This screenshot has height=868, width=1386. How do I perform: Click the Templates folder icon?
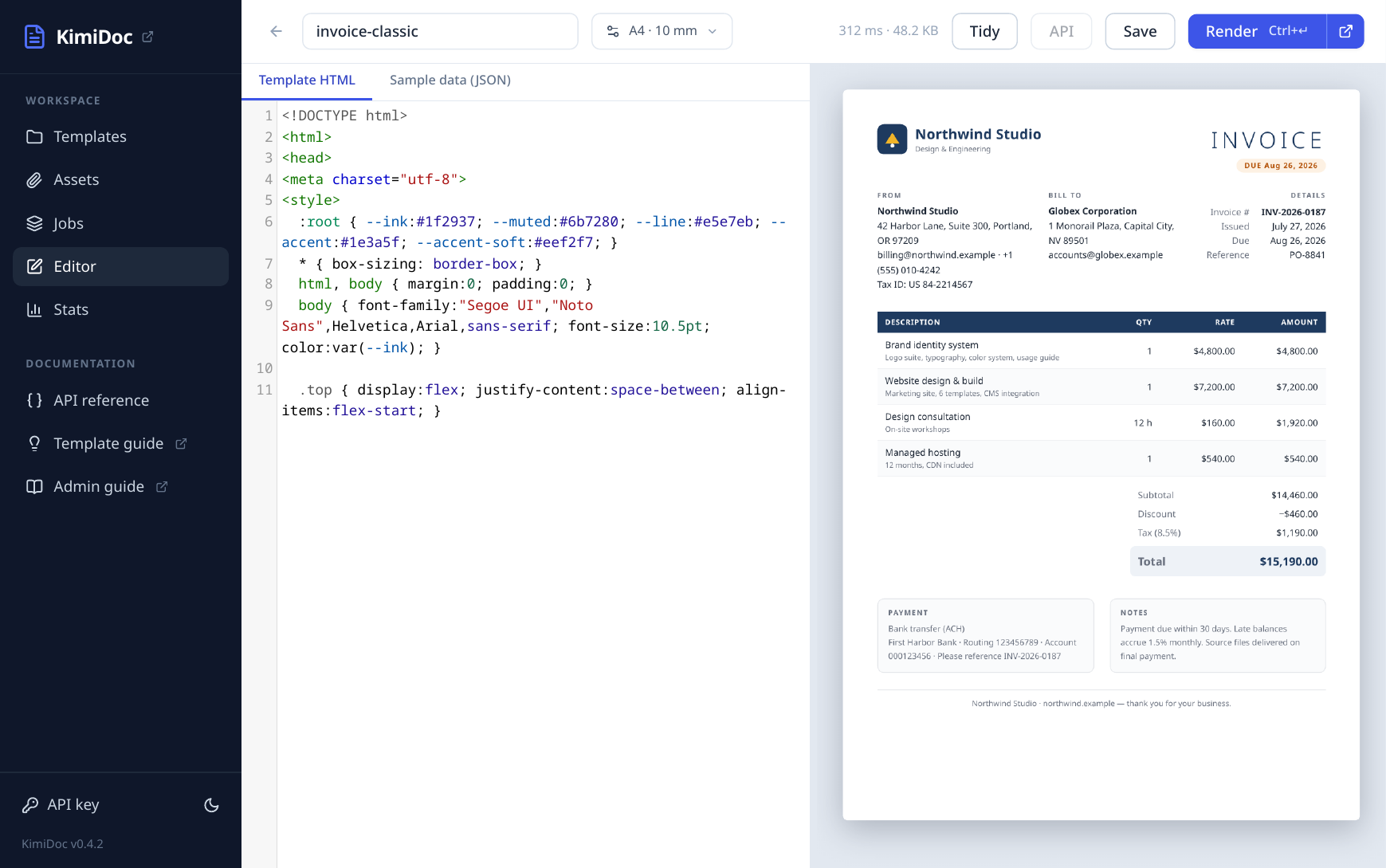pos(34,136)
